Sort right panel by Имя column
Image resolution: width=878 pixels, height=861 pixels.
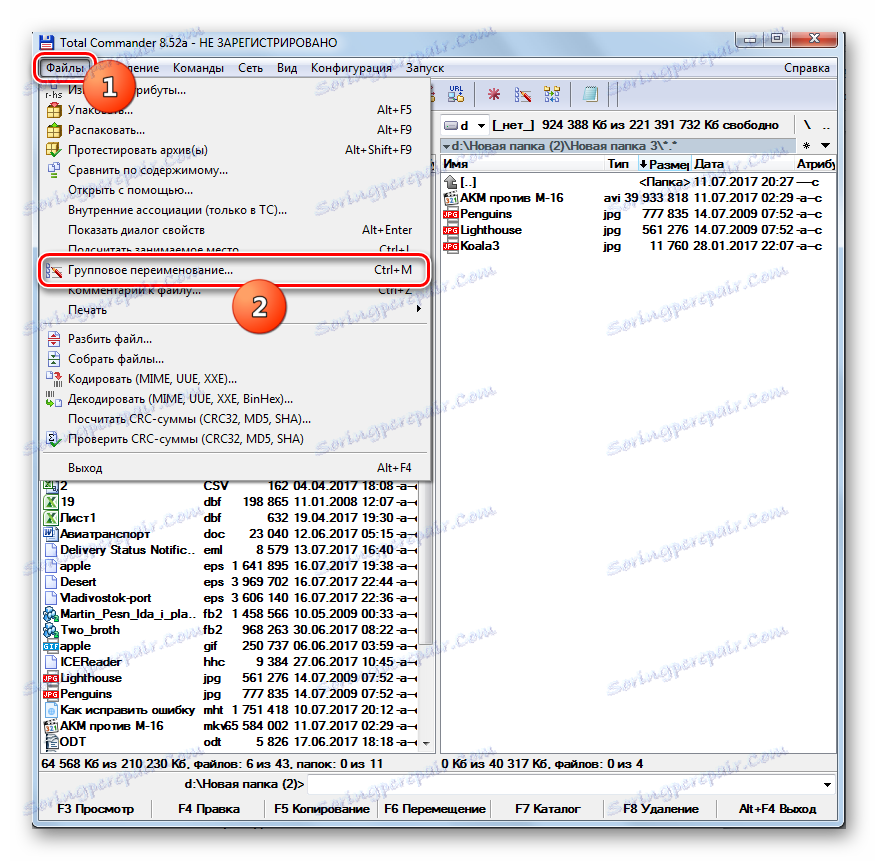point(522,164)
